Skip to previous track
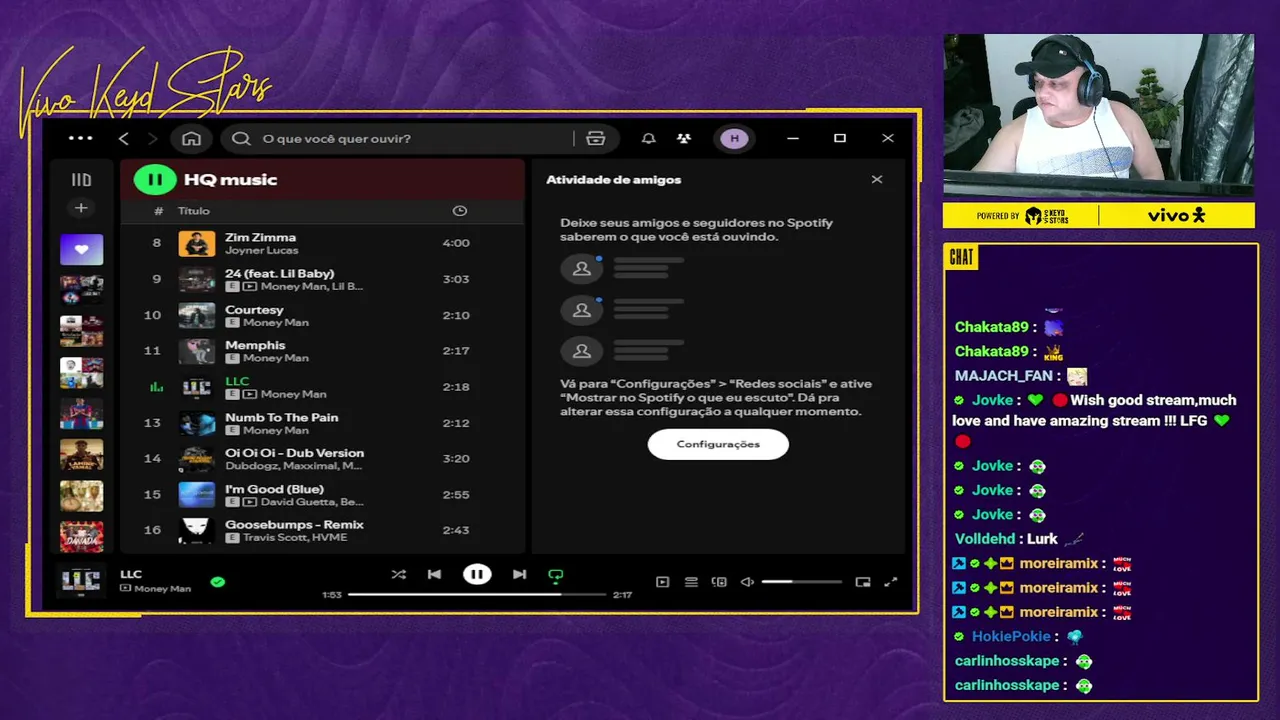The width and height of the screenshot is (1280, 720). coord(434,574)
